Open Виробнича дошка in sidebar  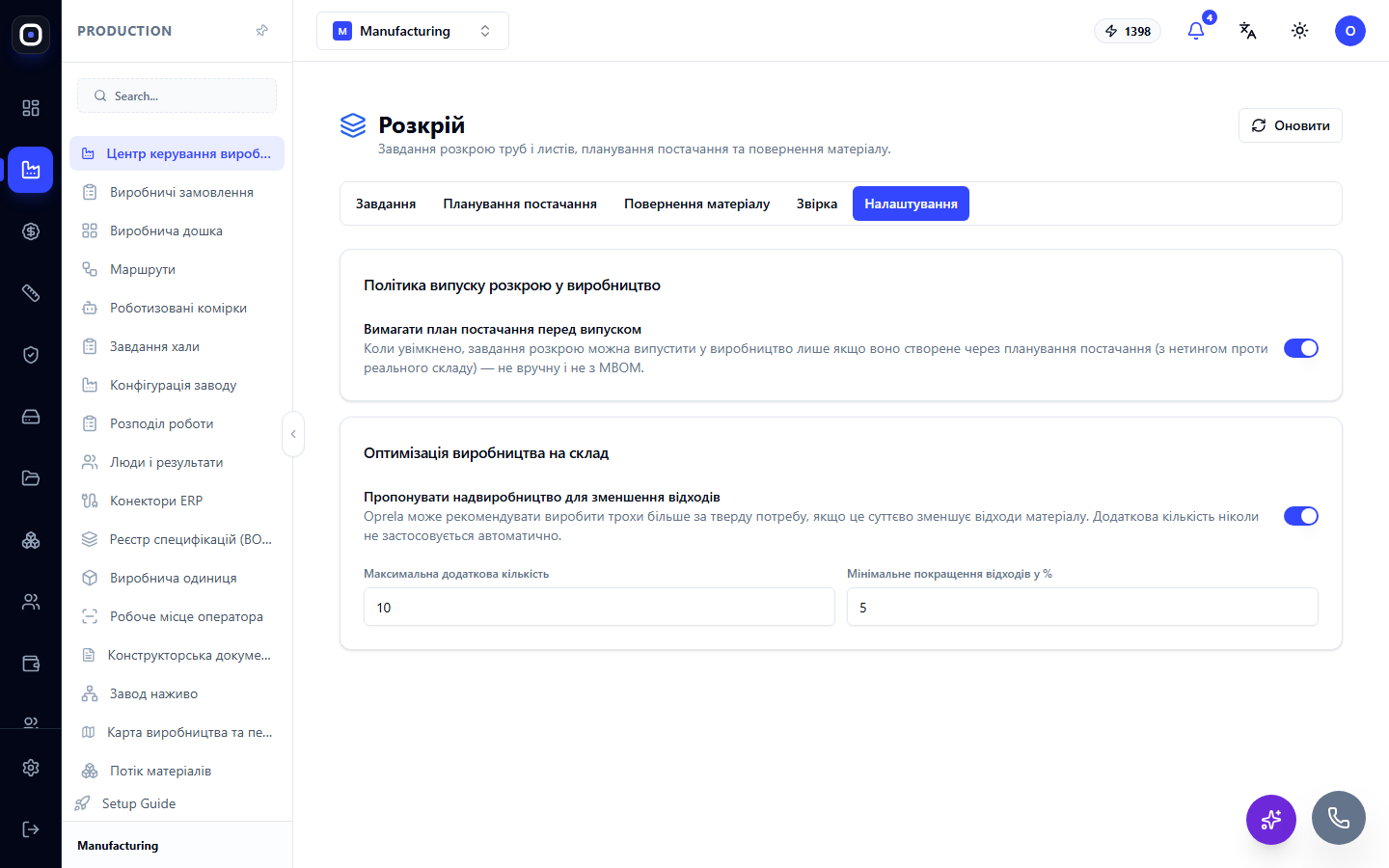pos(177,231)
